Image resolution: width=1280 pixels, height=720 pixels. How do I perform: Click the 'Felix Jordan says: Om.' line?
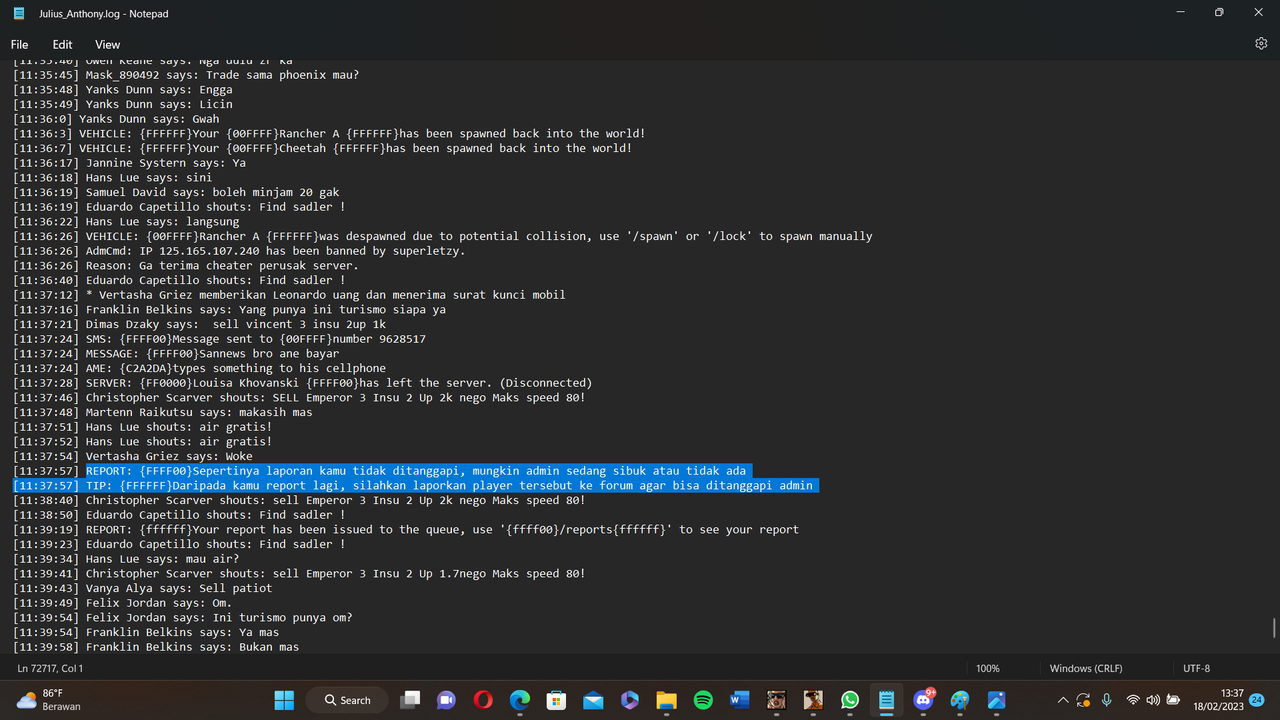coord(123,603)
